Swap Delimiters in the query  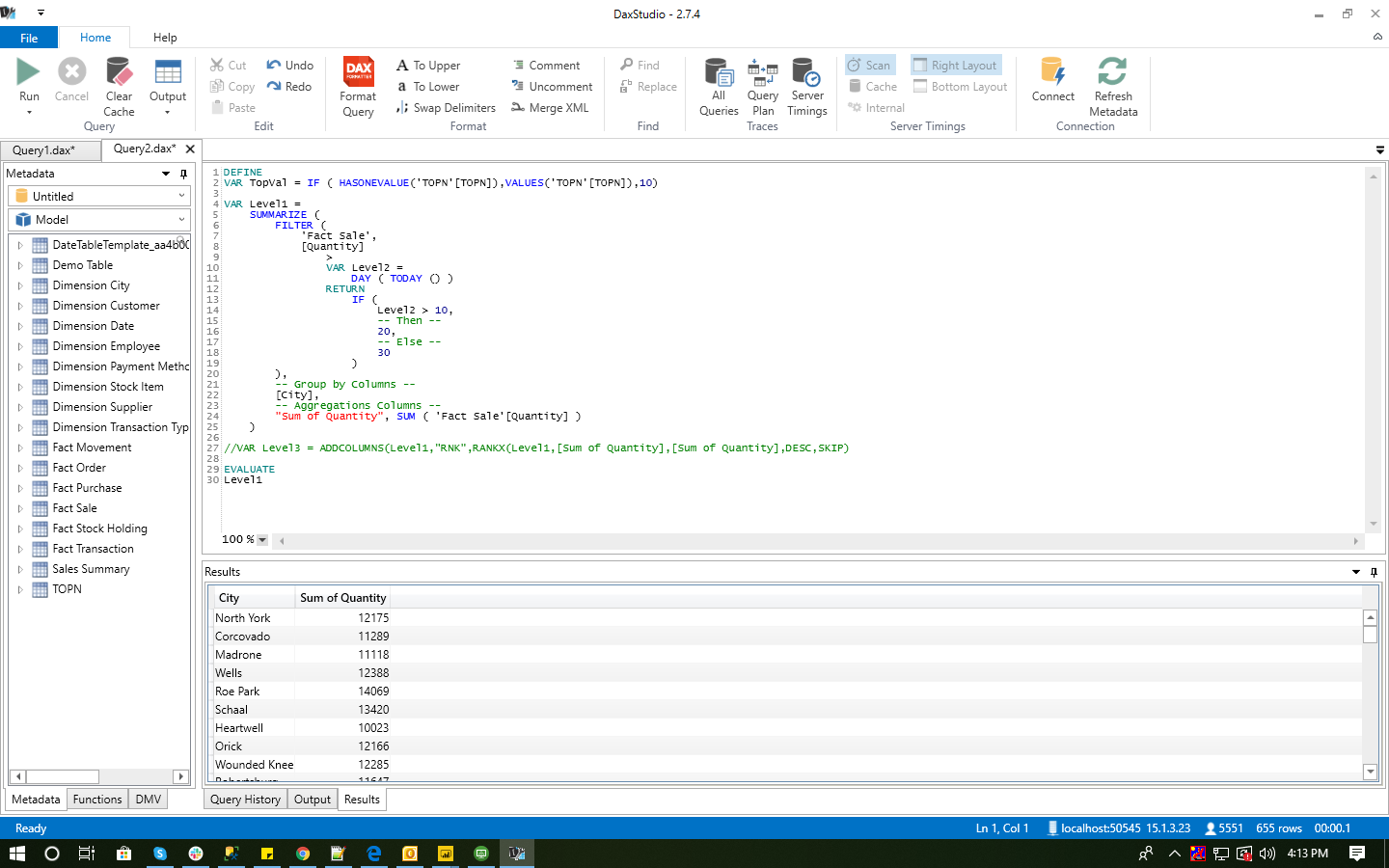446,108
